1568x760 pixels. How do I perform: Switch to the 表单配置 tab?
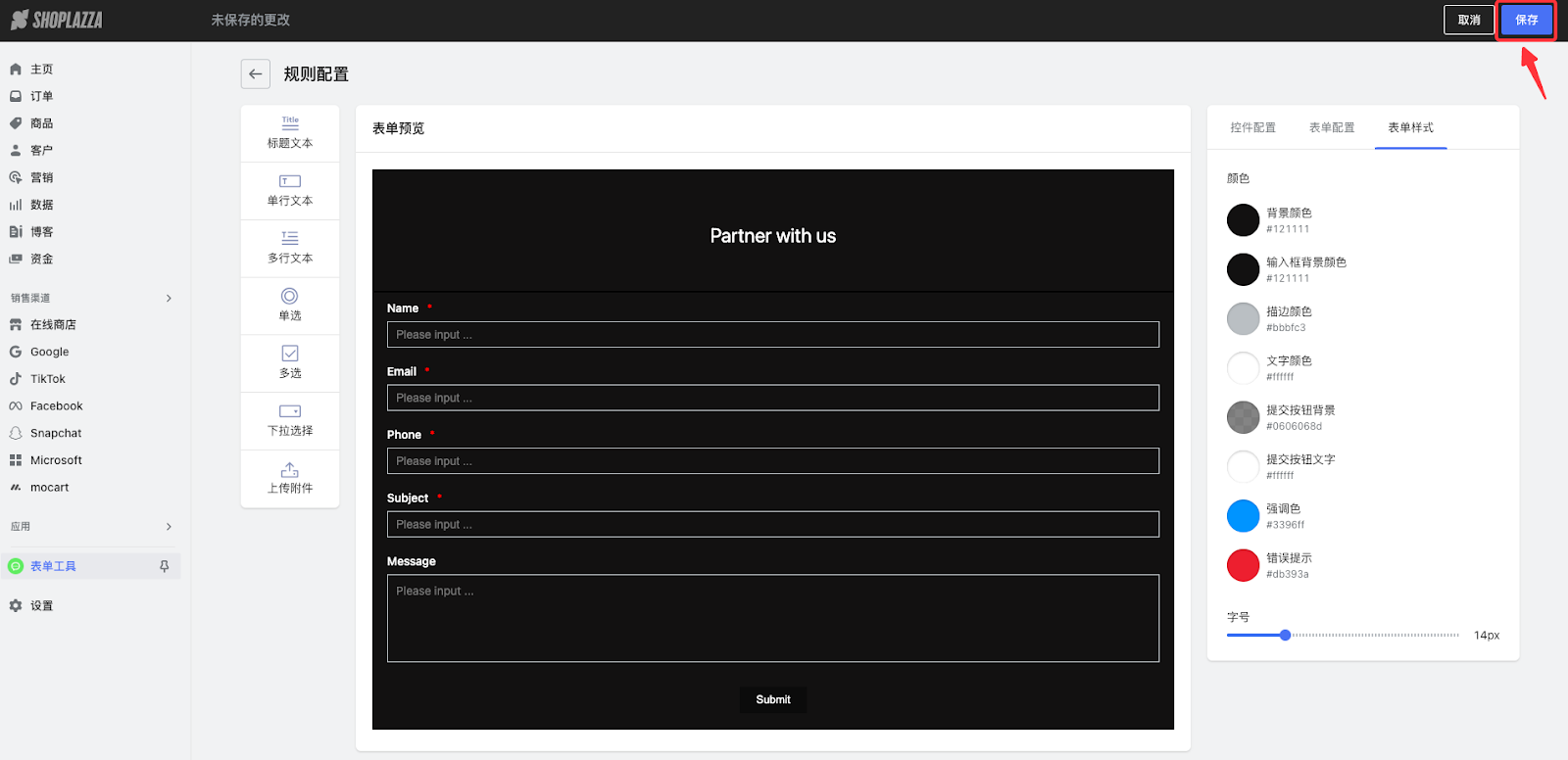pos(1332,128)
